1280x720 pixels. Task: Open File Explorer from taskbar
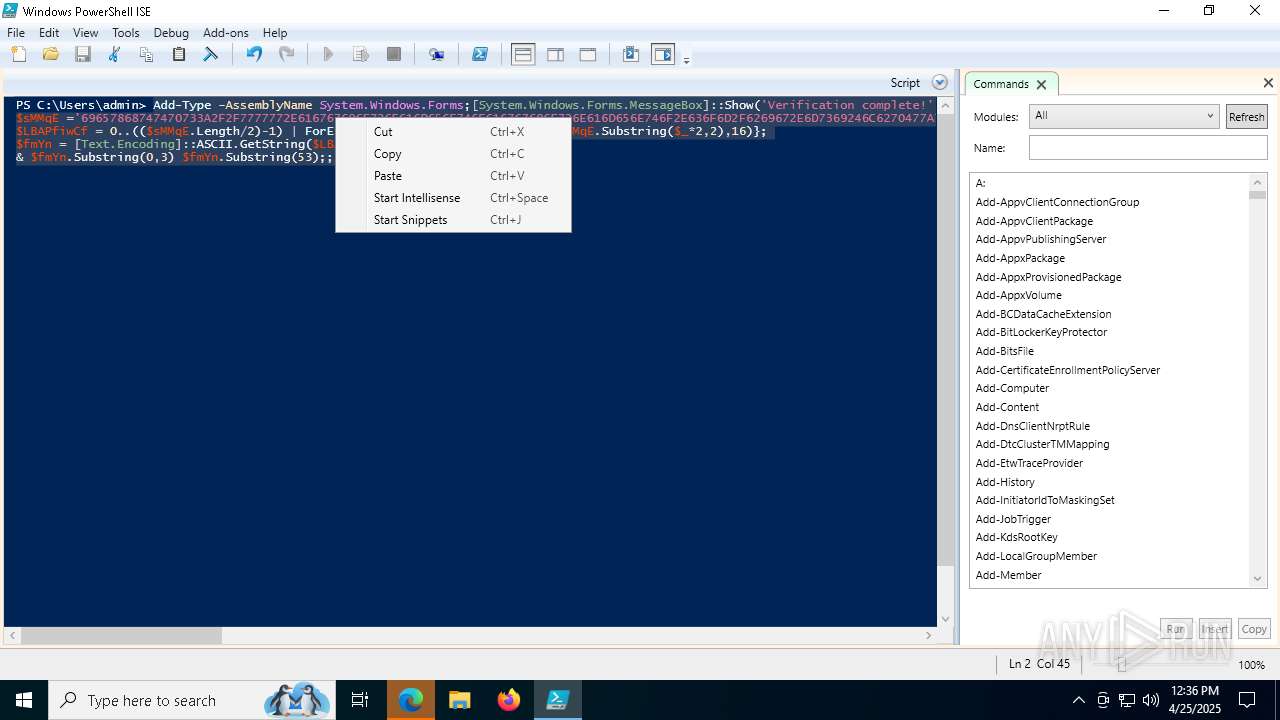point(460,700)
